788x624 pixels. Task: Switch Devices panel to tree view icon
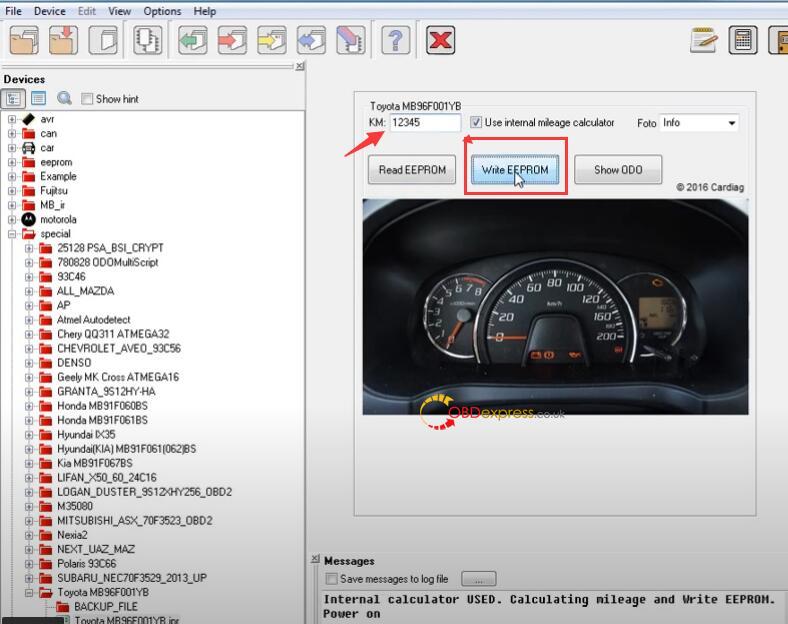(13, 98)
